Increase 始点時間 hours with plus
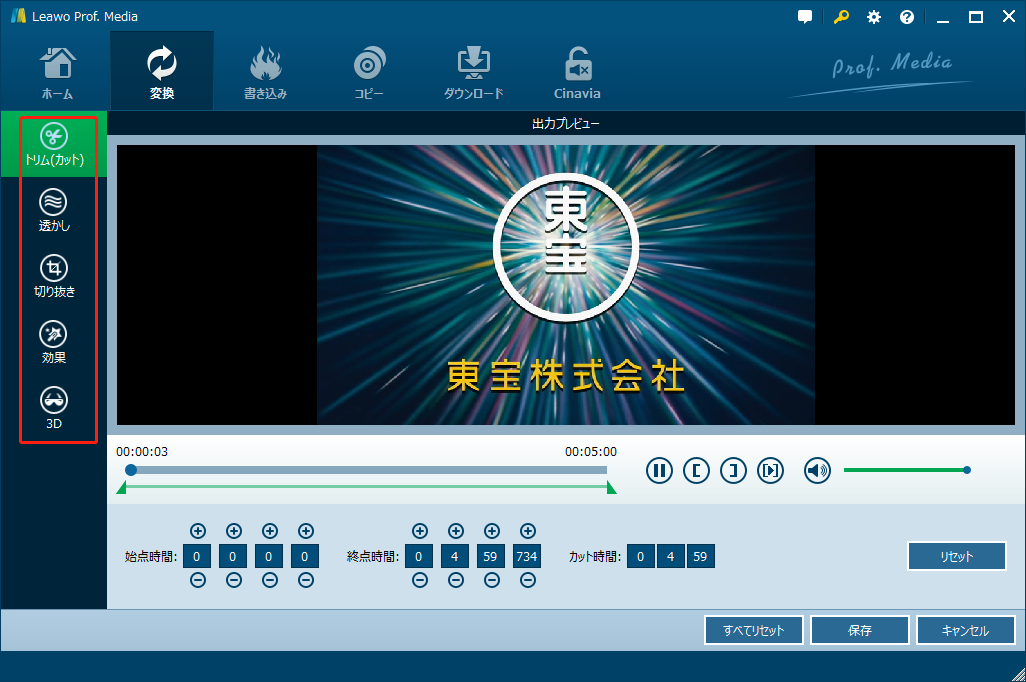The image size is (1026, 682). 198,531
